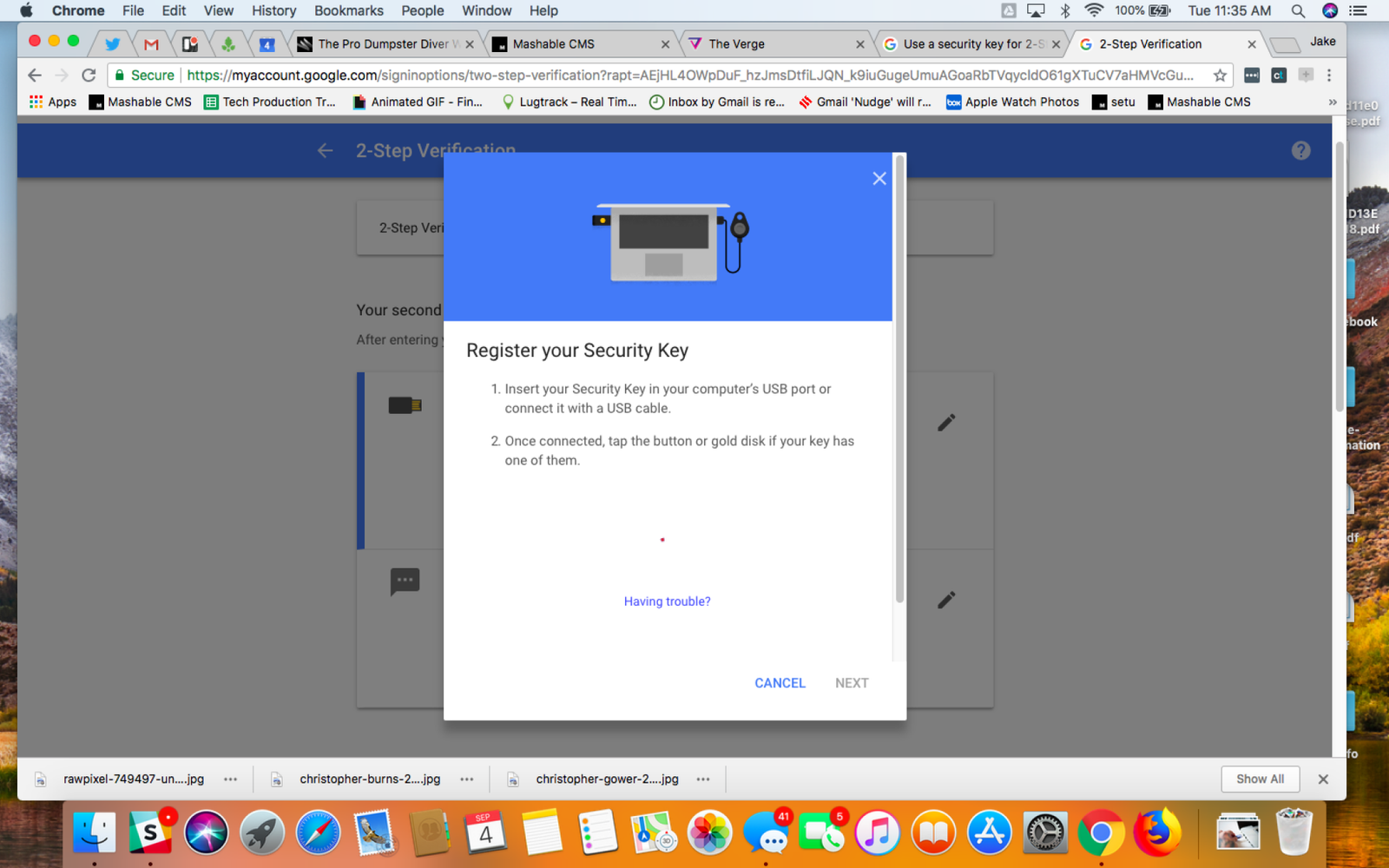Bookmark this page with star icon
This screenshot has height=868, width=1389.
pyautogui.click(x=1220, y=76)
